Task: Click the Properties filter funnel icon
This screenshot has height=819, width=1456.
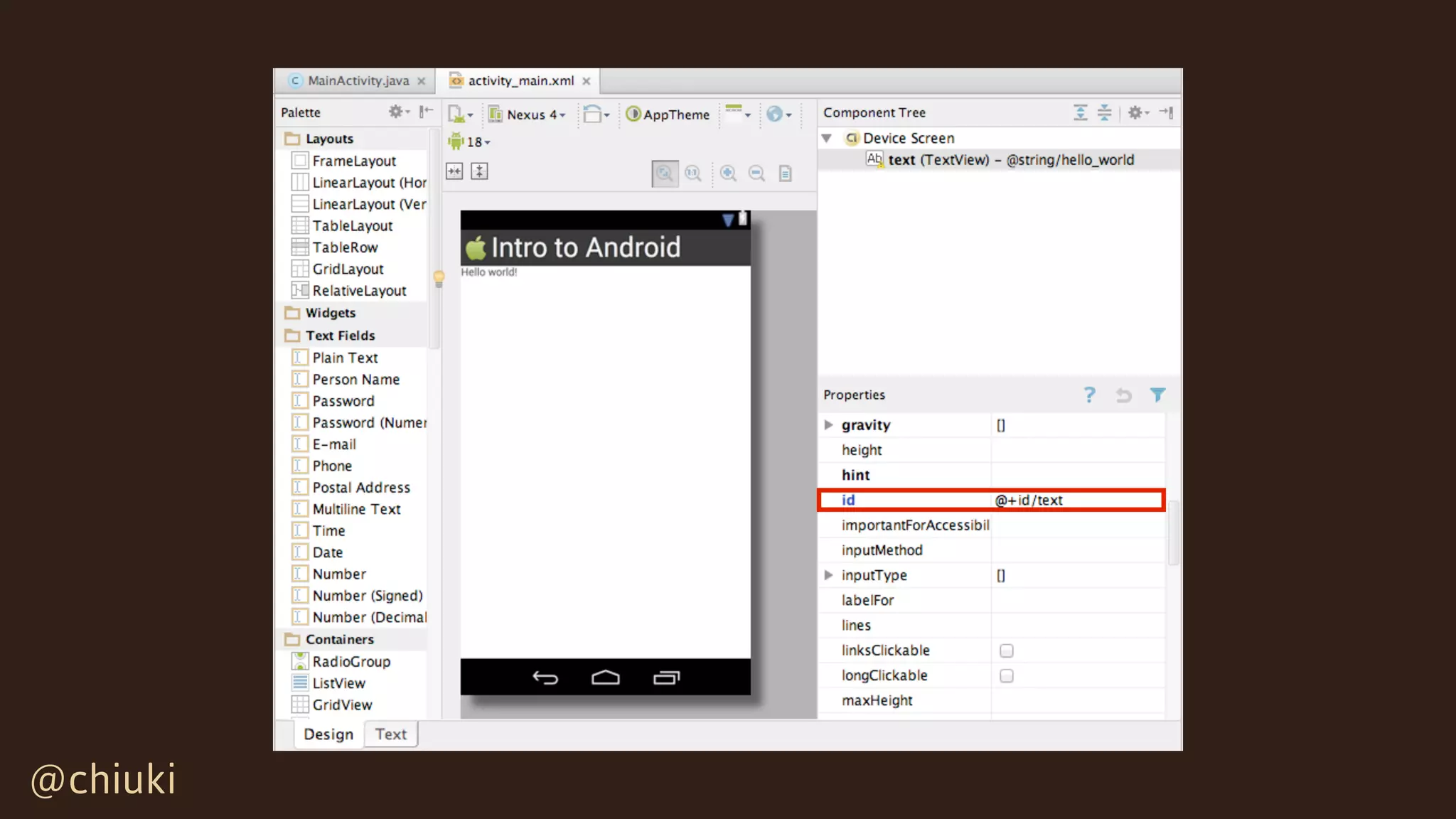Action: [x=1157, y=395]
